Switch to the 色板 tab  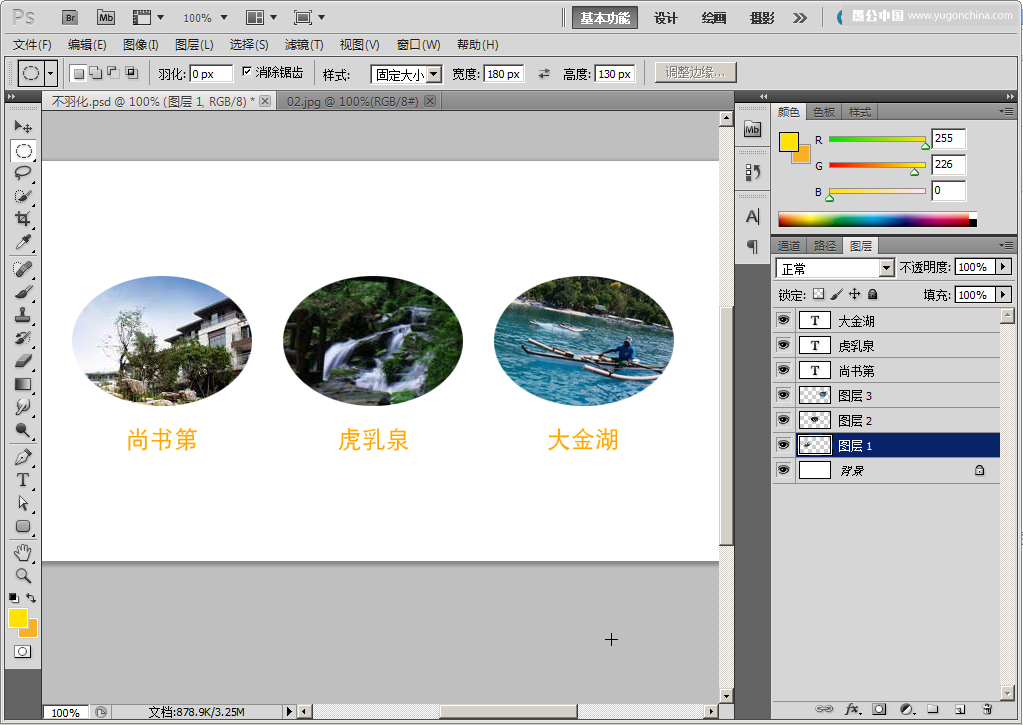tap(824, 112)
